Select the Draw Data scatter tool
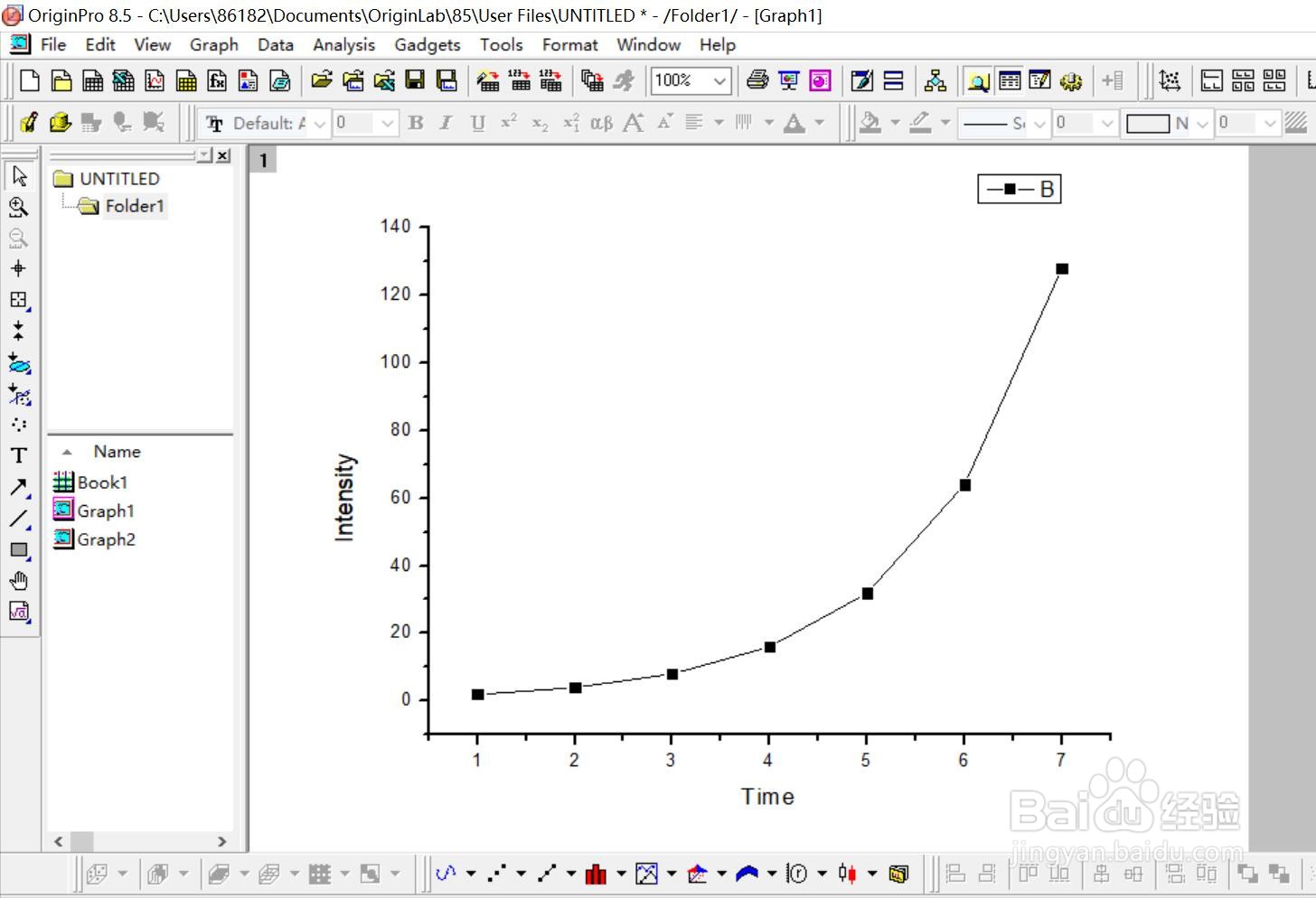This screenshot has width=1316, height=898. pos(19,425)
